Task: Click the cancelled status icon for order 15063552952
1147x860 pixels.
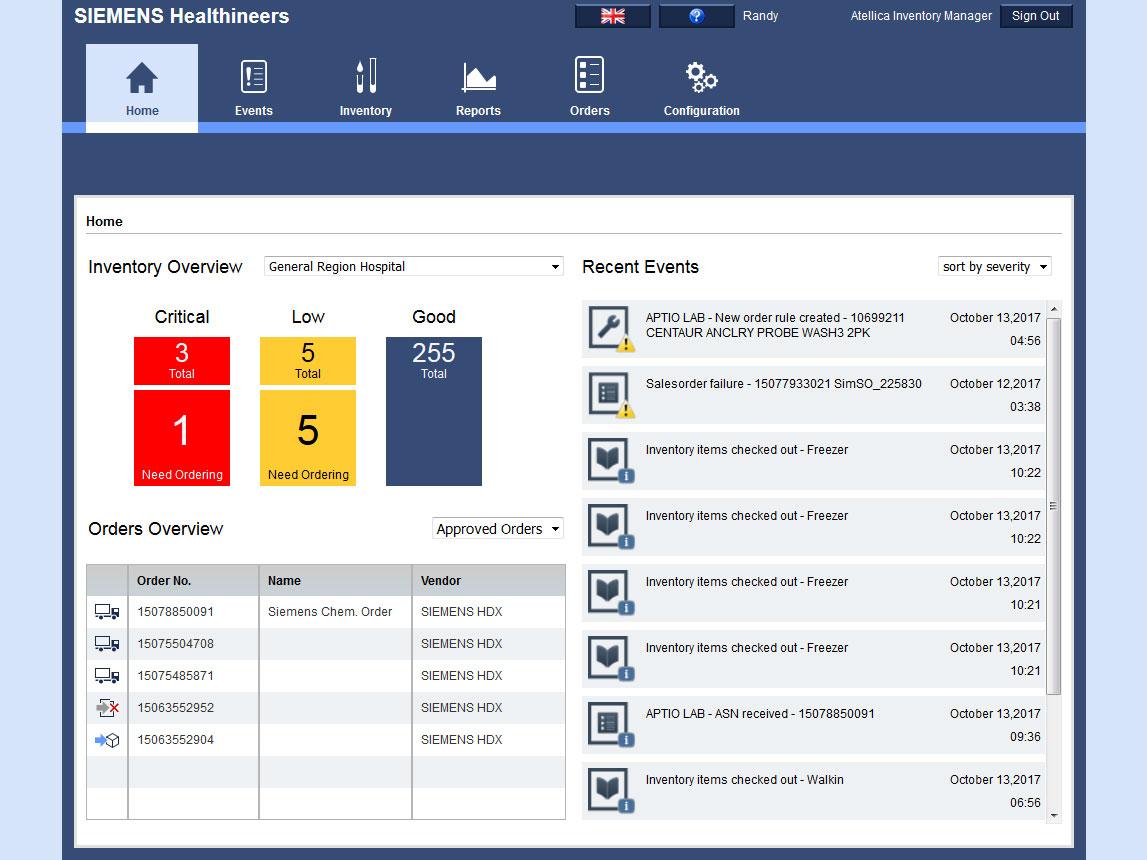Action: tap(107, 708)
